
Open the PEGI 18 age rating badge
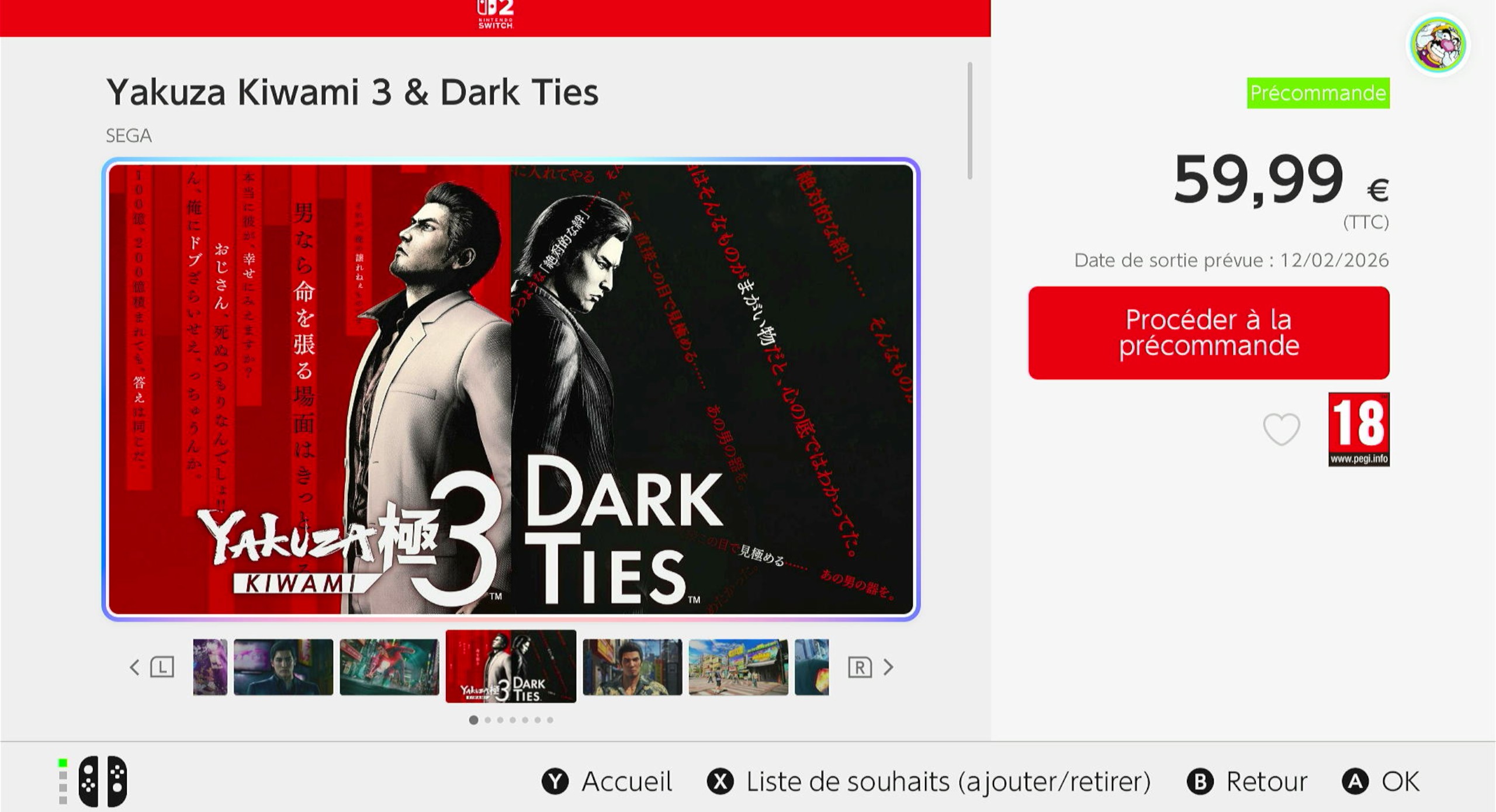[x=1359, y=429]
